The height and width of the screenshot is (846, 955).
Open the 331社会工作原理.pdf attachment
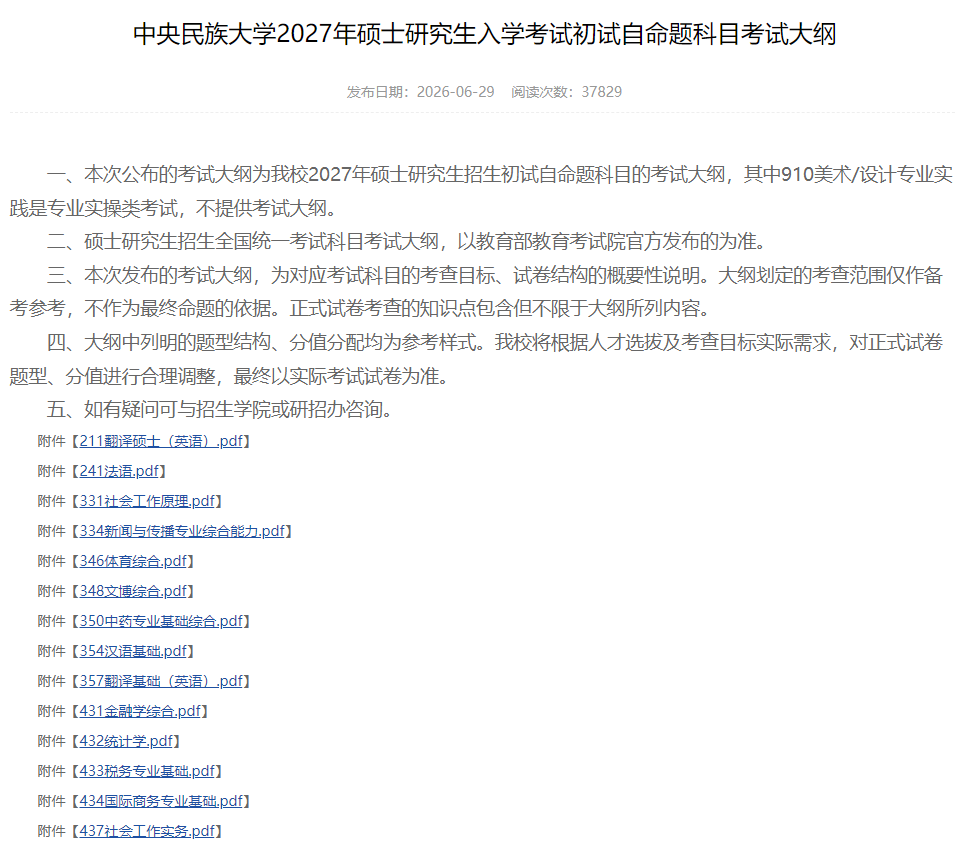pyautogui.click(x=147, y=501)
